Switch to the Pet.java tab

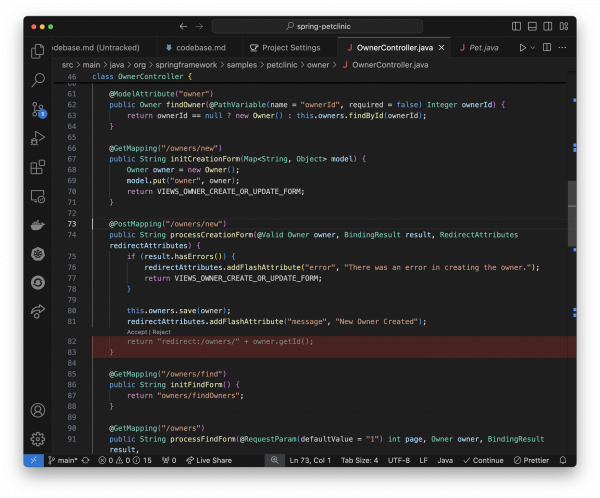click(482, 47)
